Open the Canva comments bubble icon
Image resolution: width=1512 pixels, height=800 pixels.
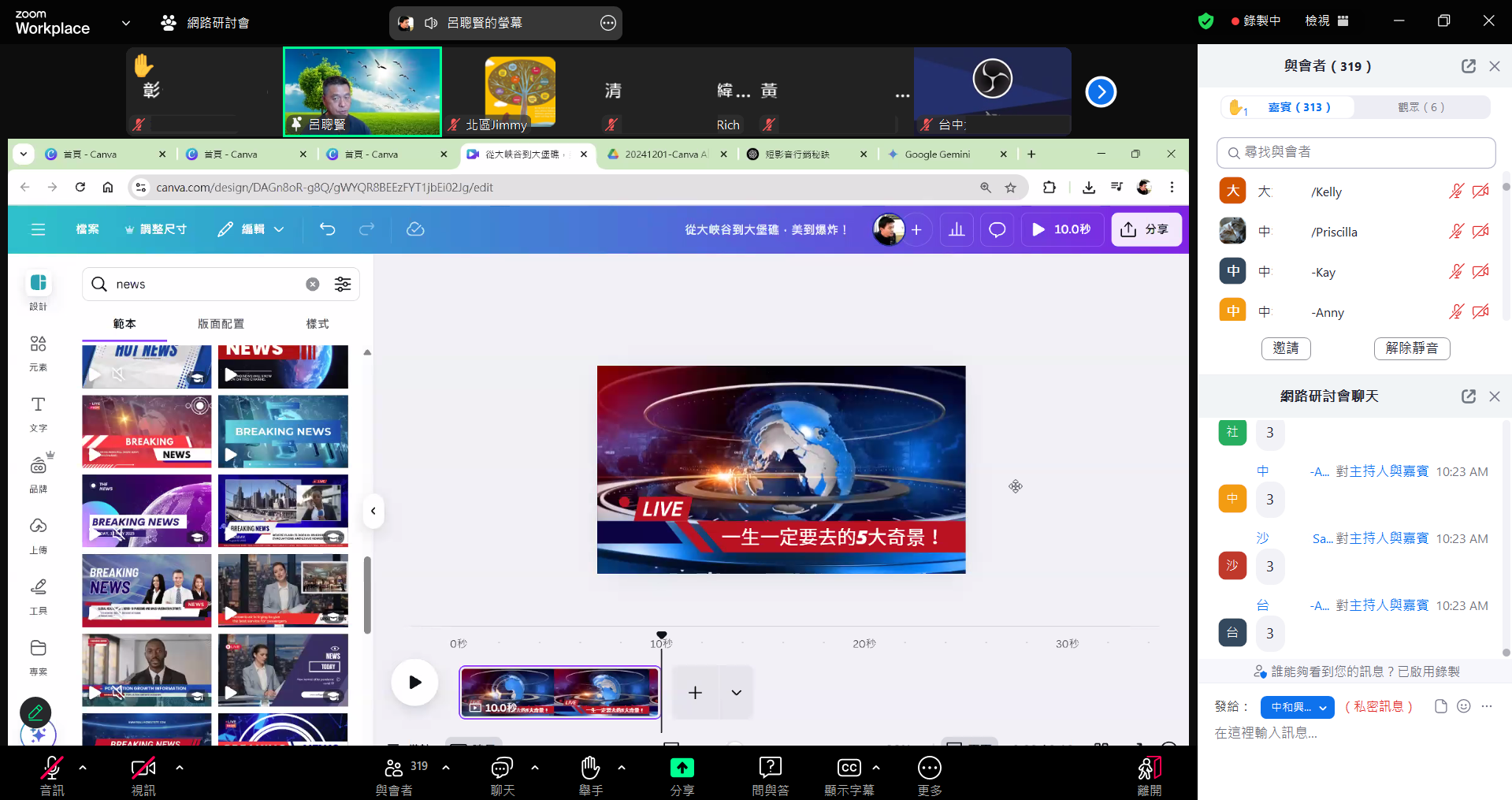click(x=997, y=229)
